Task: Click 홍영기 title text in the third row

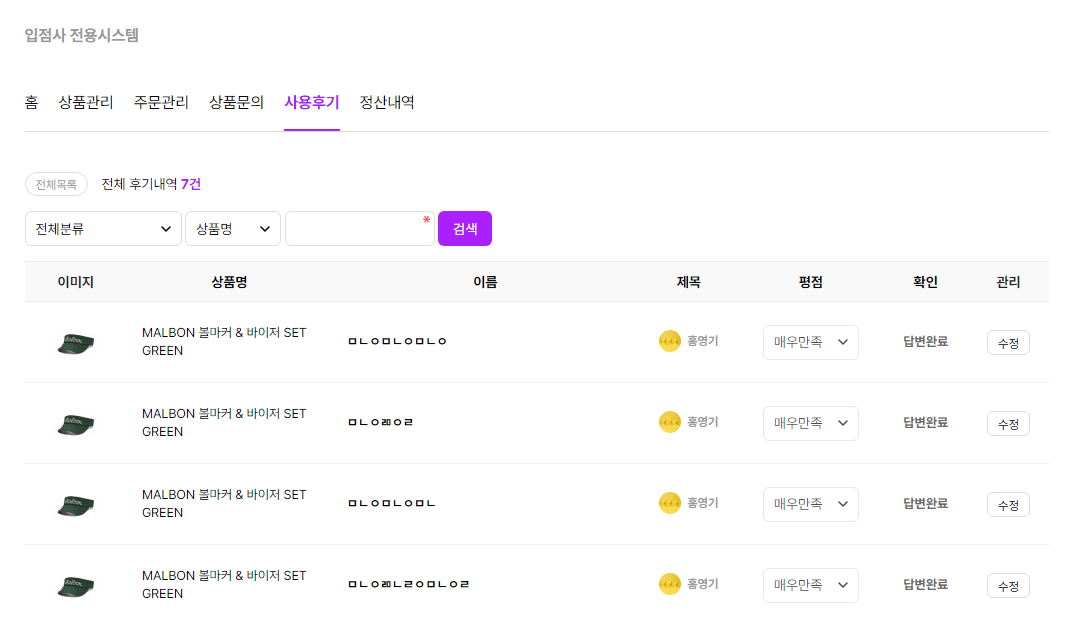Action: 703,503
